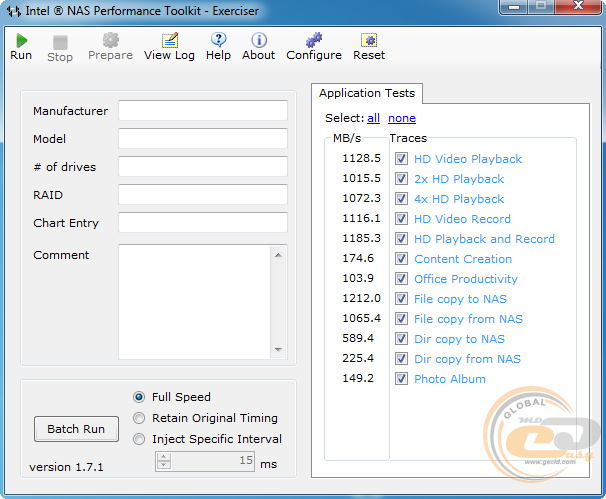Click the Chart Entry field
This screenshot has height=499, width=606.
tap(203, 222)
